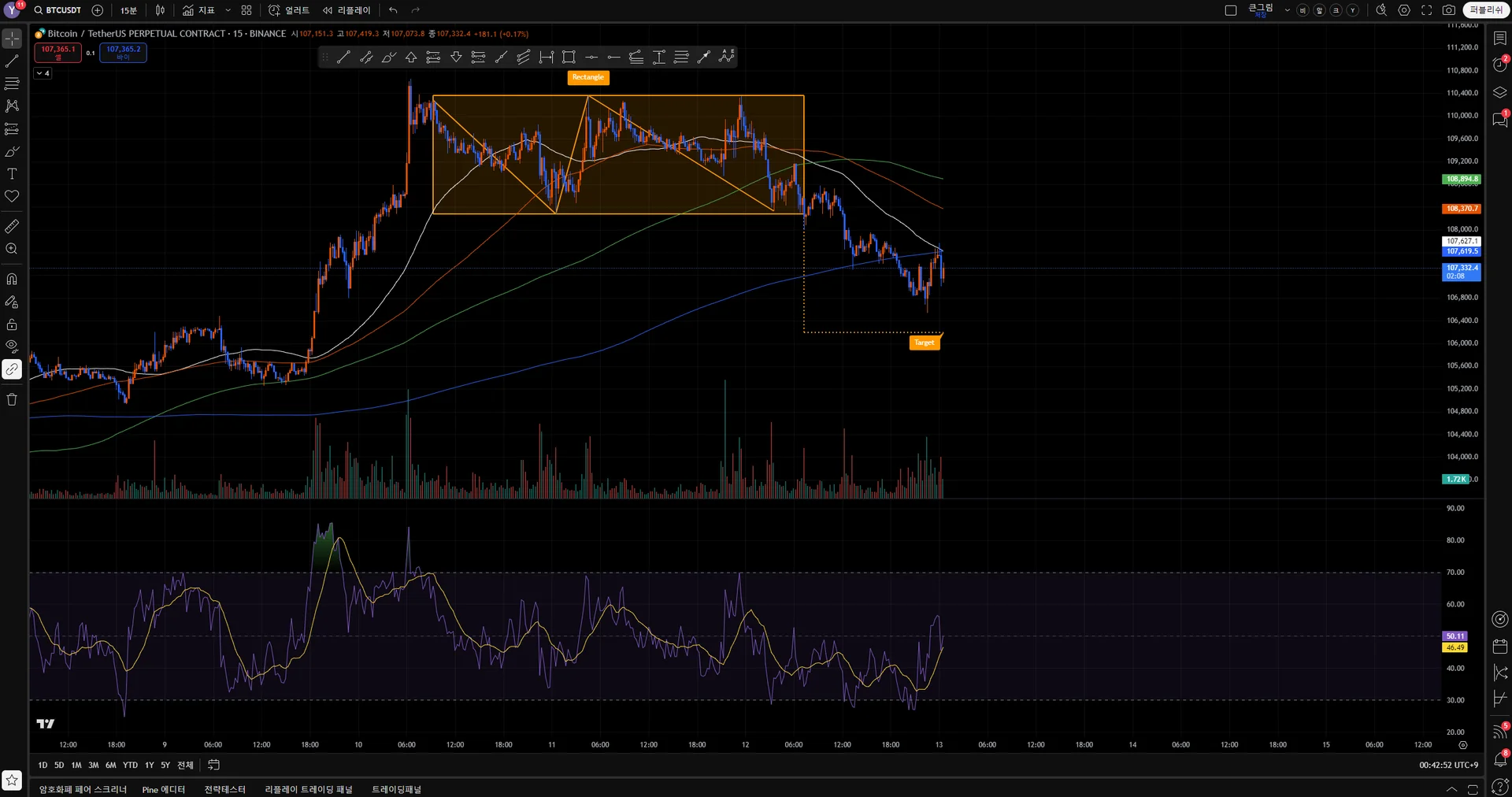Open the quick search lightning icon
The height and width of the screenshot is (797, 1512).
point(1381,10)
